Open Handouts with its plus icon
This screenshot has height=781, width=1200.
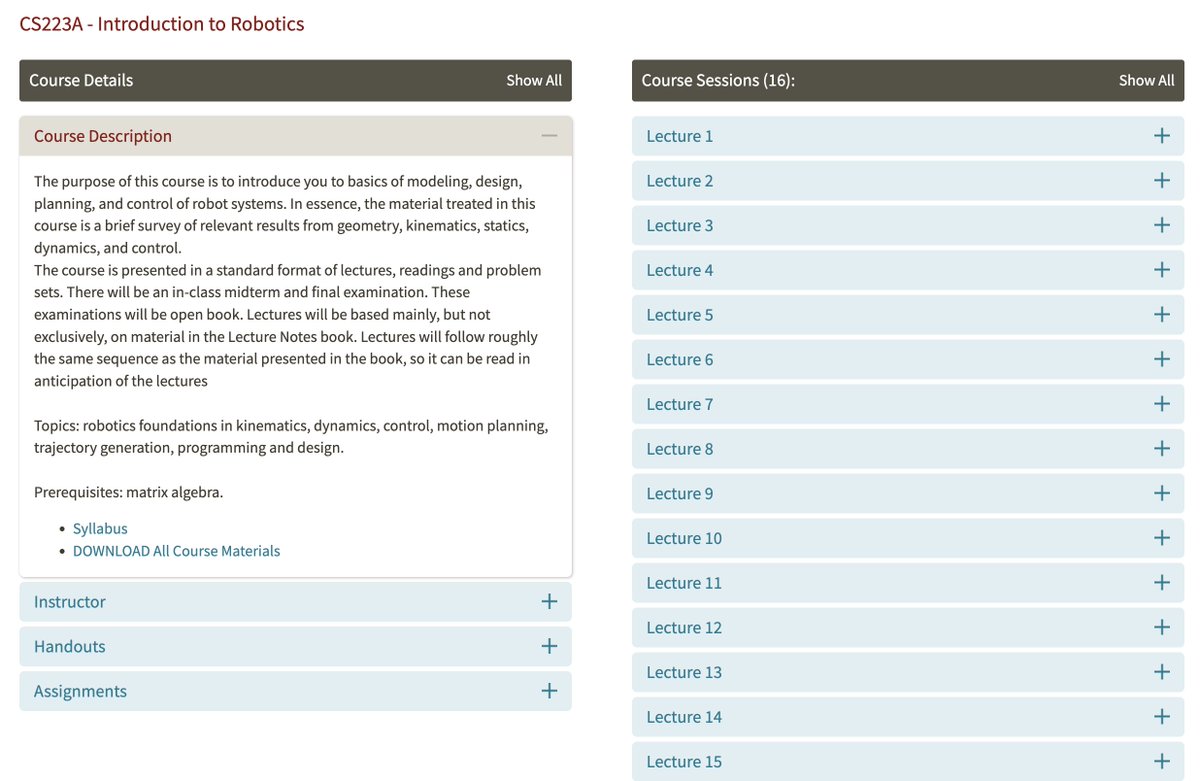tap(549, 646)
